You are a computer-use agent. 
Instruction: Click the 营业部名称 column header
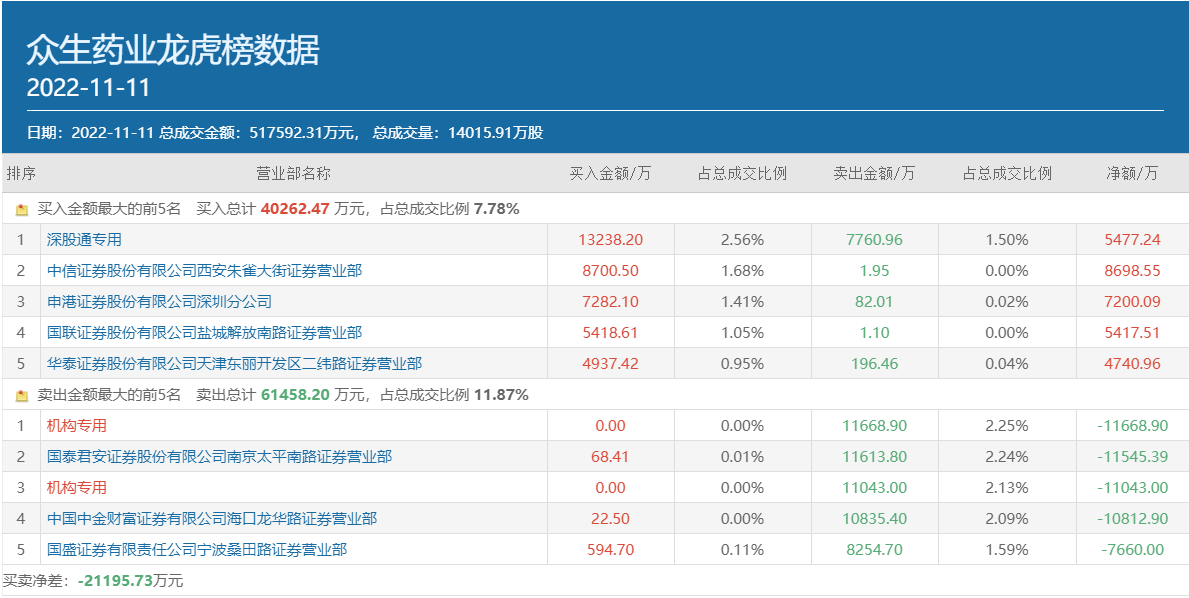(x=293, y=173)
